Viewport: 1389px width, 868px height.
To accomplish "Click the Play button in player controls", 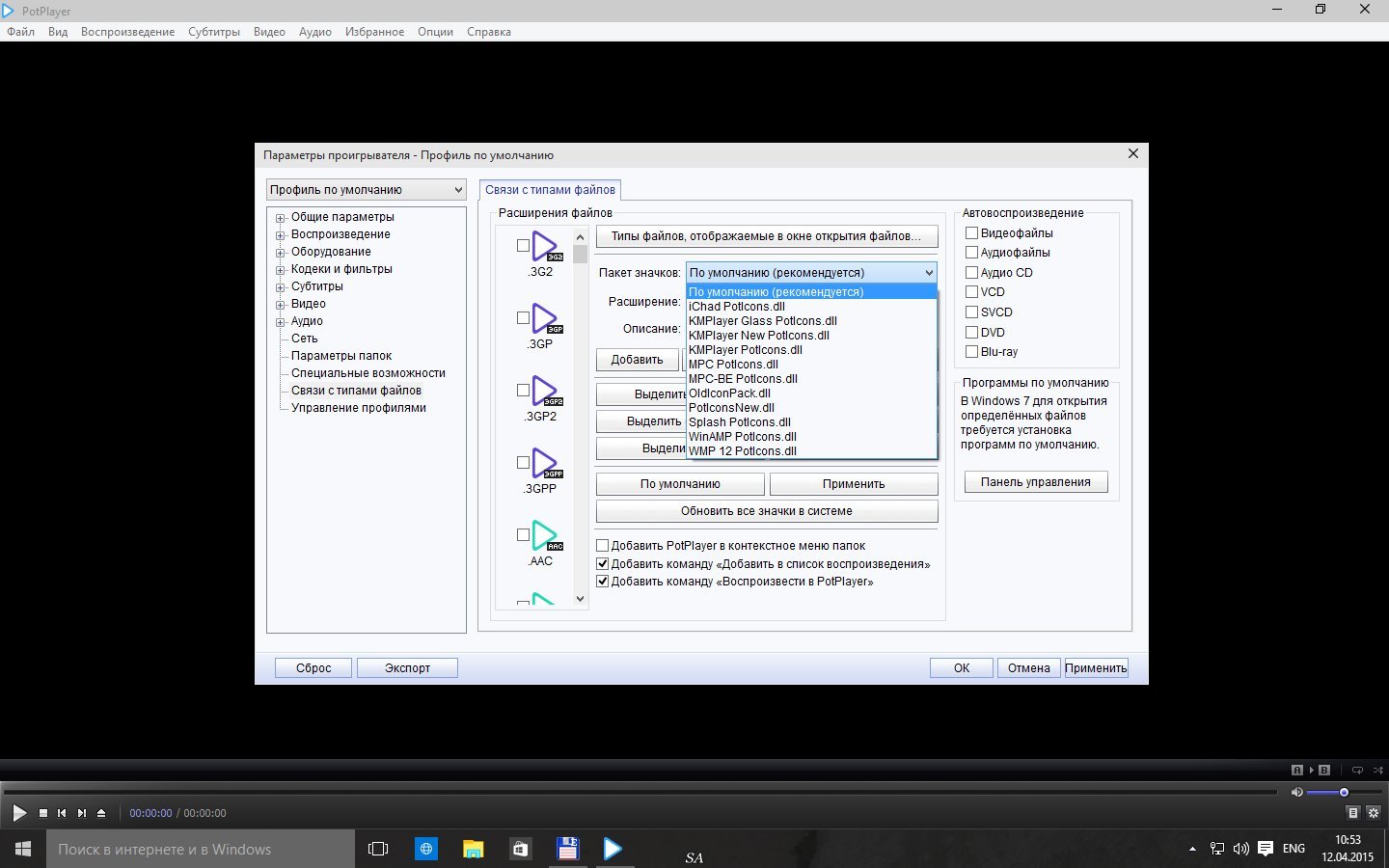I will coord(18,813).
